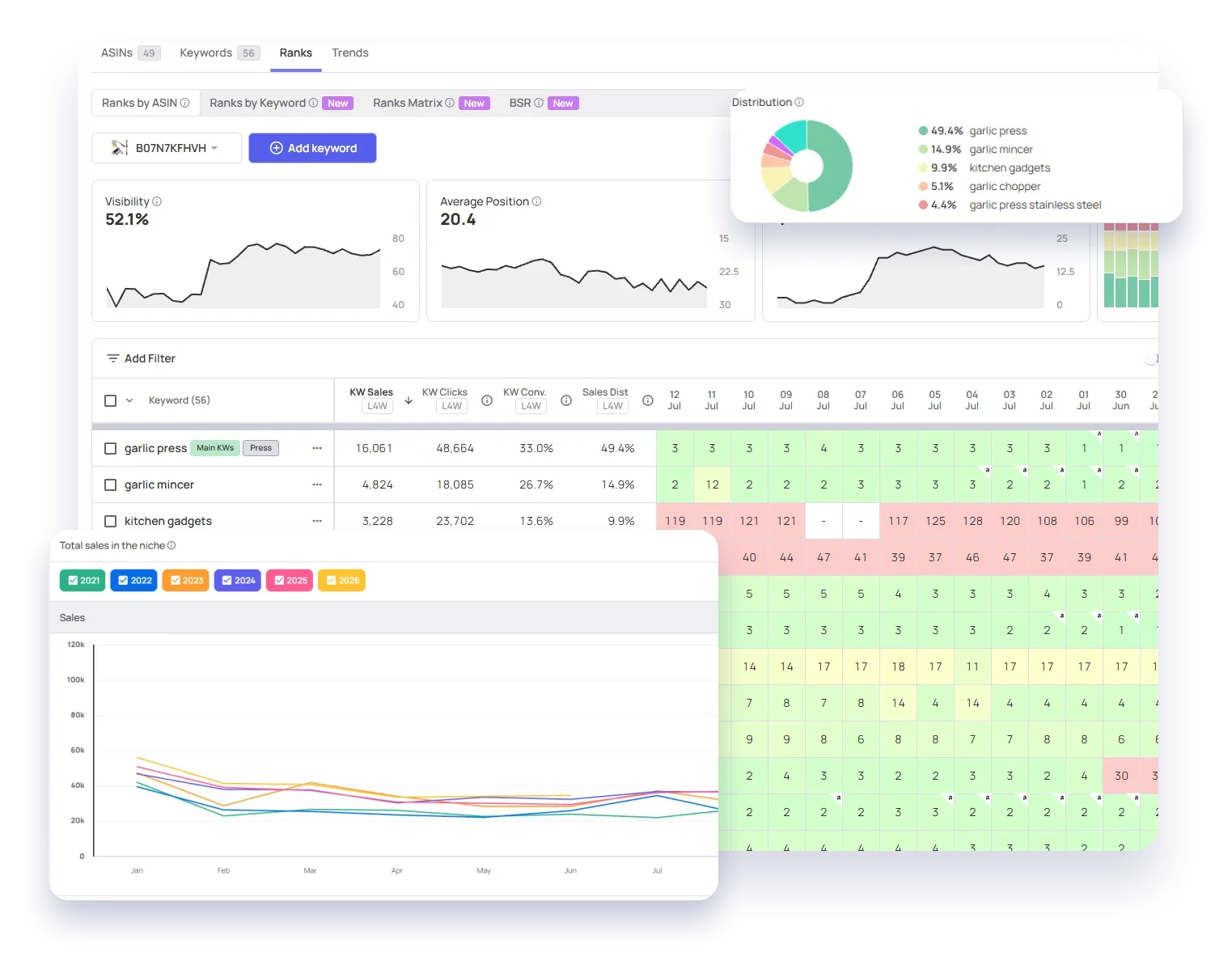Click the Press tag on garlic press

click(x=260, y=448)
